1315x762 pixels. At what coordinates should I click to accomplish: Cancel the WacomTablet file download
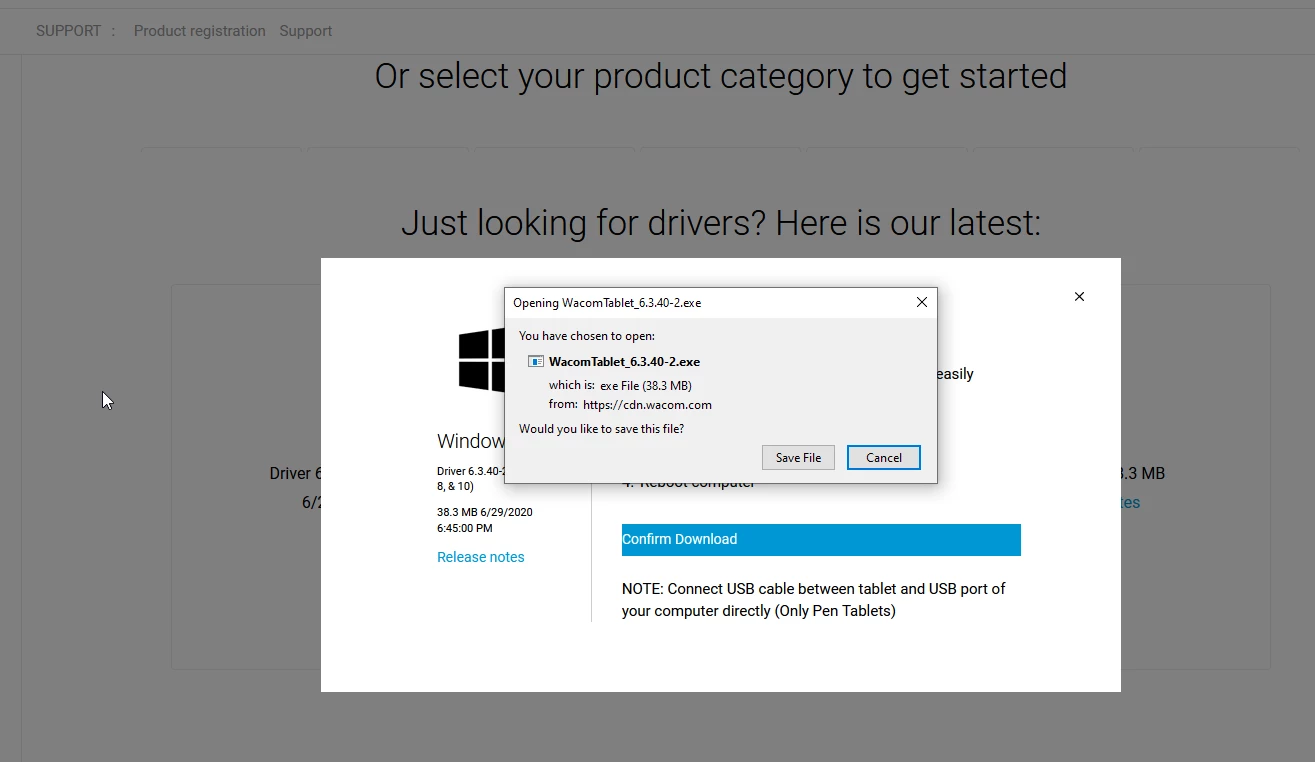[884, 457]
